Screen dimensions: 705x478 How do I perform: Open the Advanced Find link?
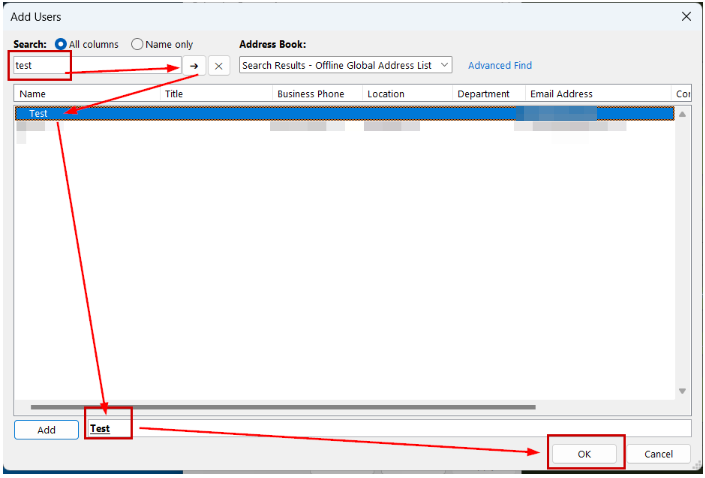point(500,65)
